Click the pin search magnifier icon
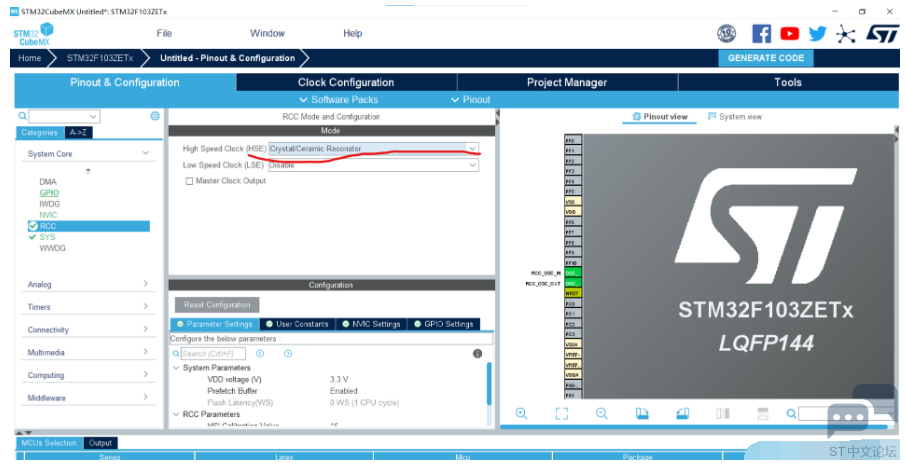Screen dimensions: 906x467 [791, 413]
